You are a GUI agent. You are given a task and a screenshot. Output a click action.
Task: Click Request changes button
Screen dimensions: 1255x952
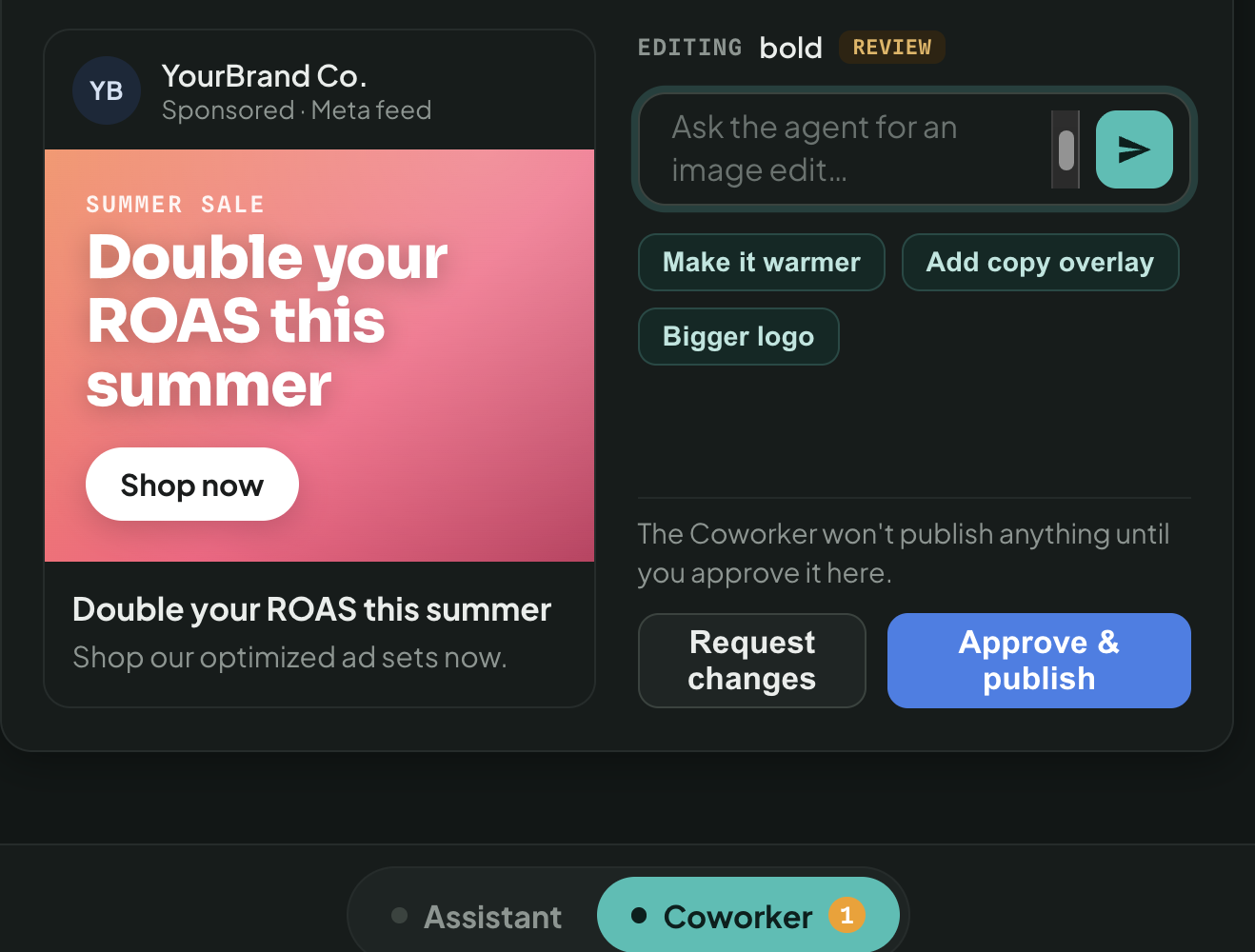pyautogui.click(x=752, y=661)
